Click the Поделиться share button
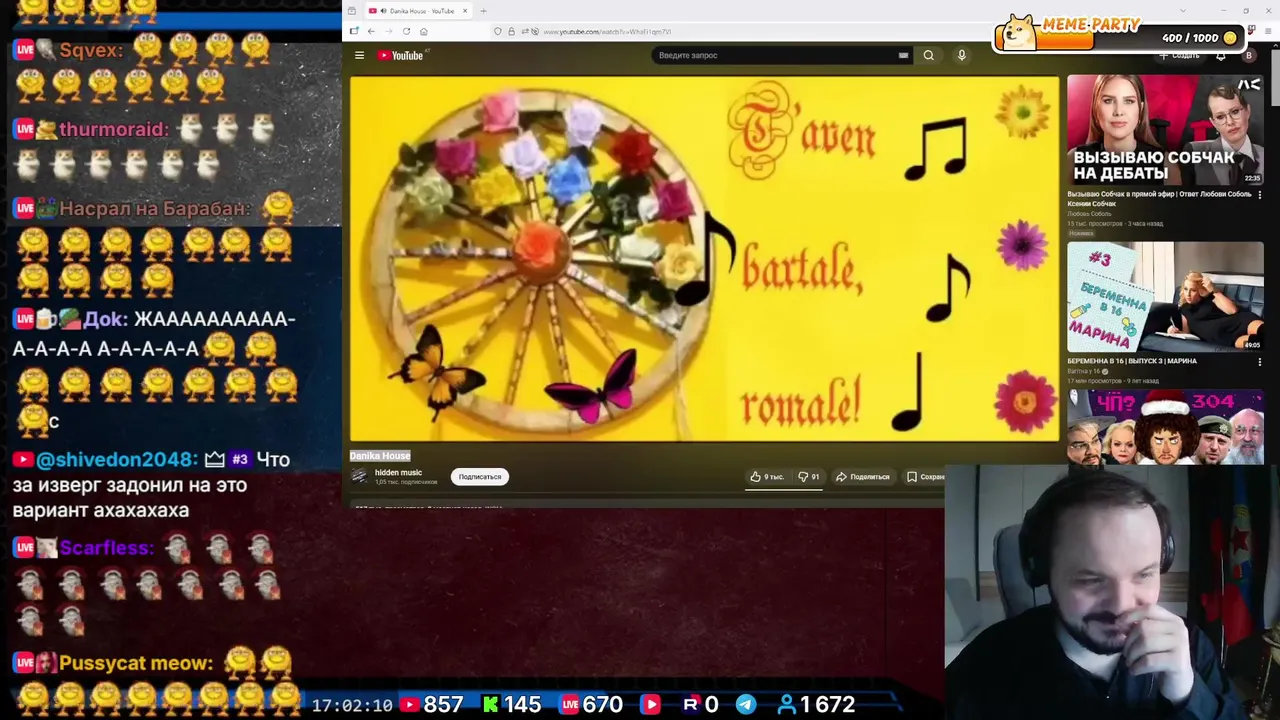 click(862, 477)
